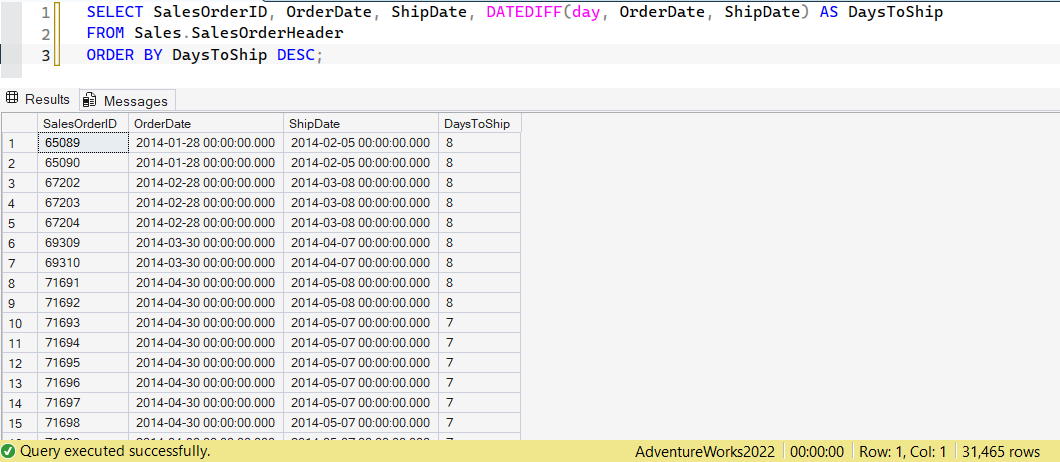Screen dimensions: 1060x462
Task: Click ShipDate cell of order 69309
Action: 361,242
